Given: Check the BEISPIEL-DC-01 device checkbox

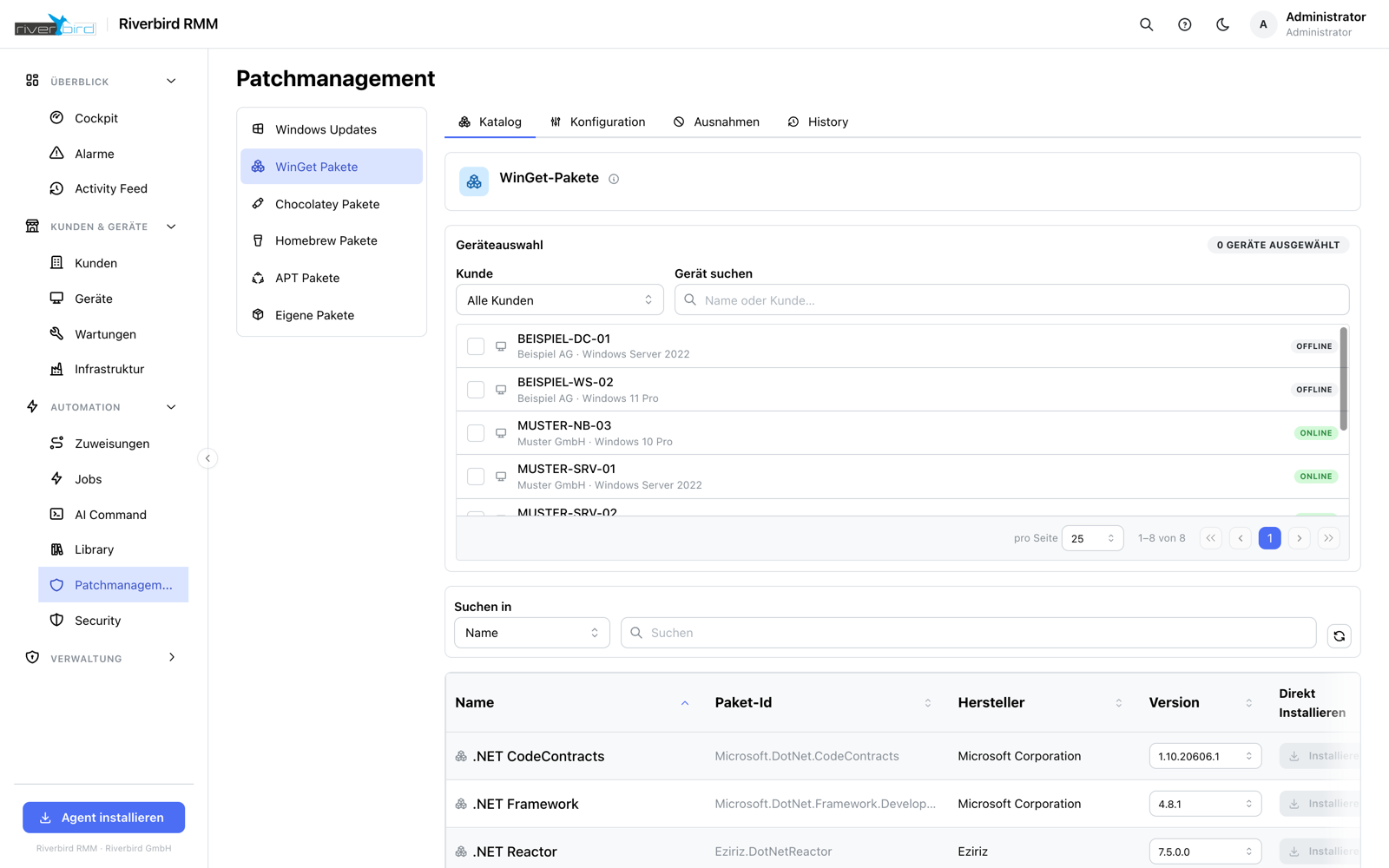Looking at the screenshot, I should click(476, 346).
